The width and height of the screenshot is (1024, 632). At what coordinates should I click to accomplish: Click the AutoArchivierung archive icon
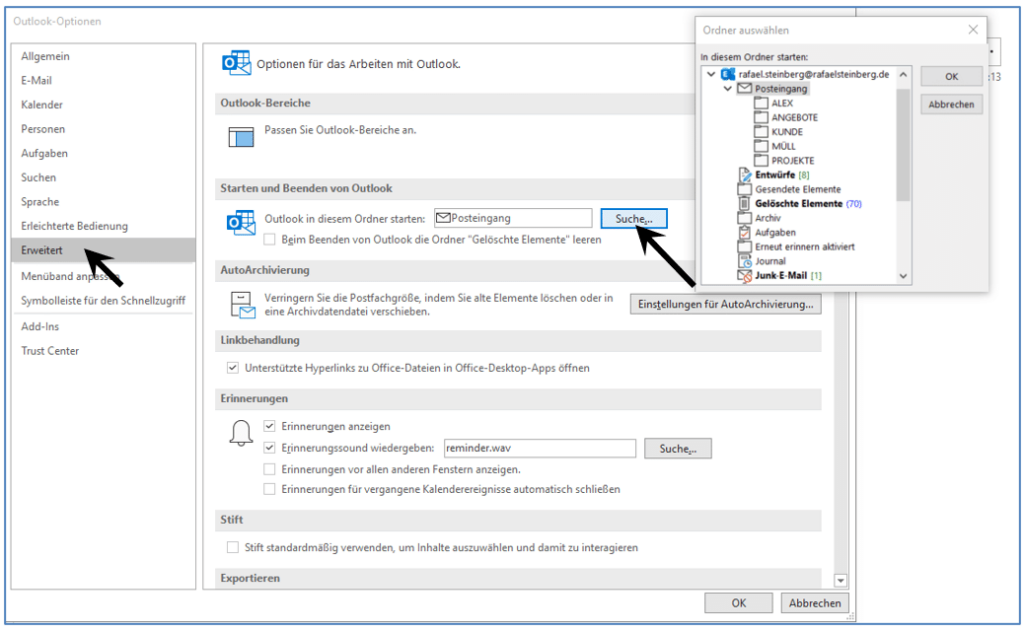click(x=243, y=305)
